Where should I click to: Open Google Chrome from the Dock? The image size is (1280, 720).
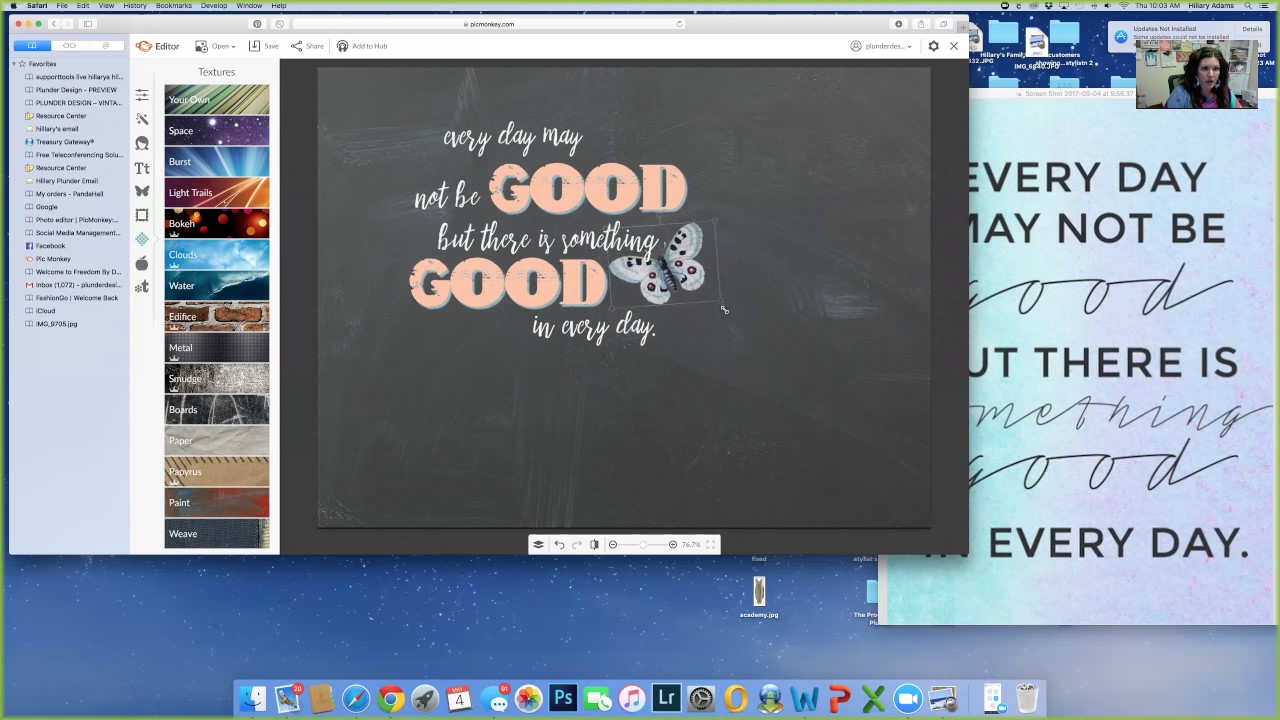click(x=391, y=698)
